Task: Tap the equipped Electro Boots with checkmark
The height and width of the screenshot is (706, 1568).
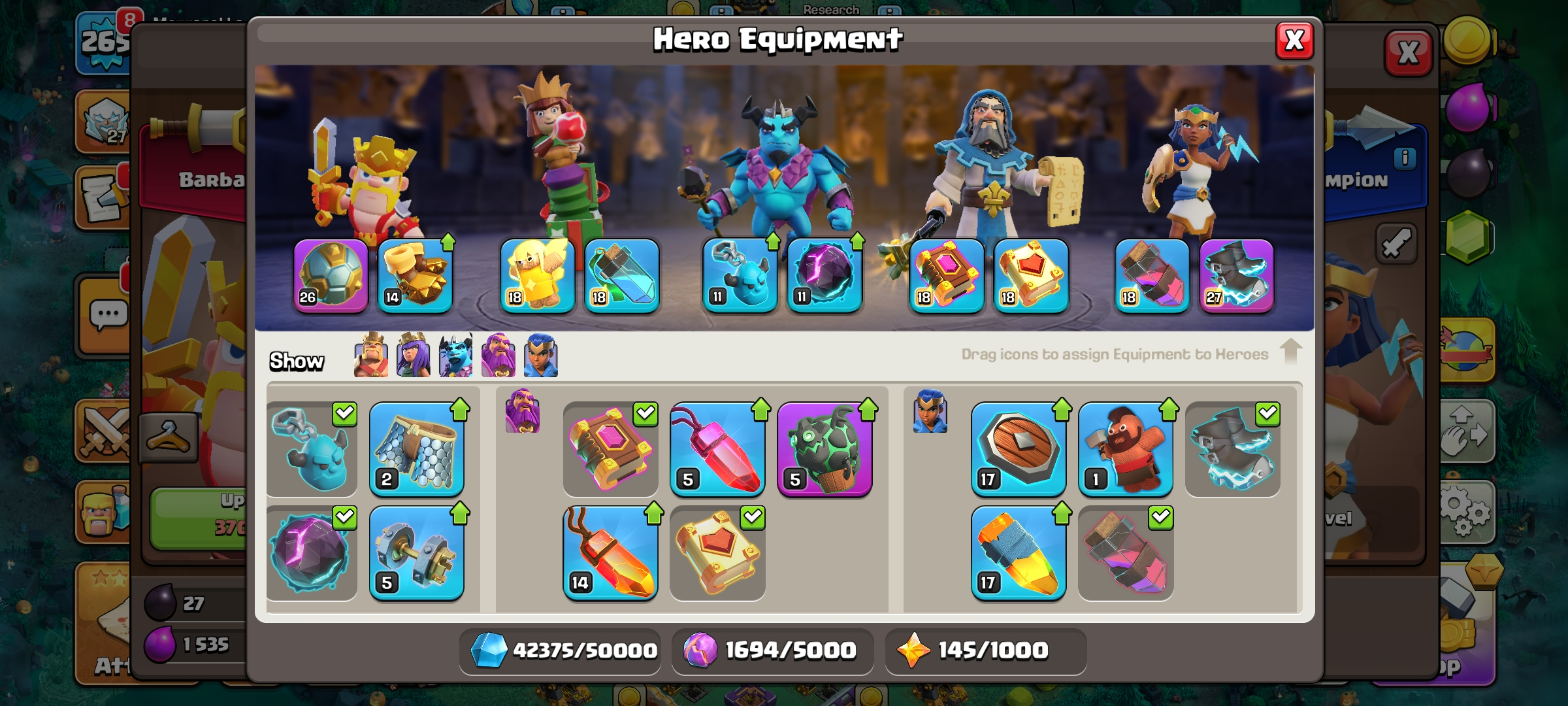Action: (1233, 450)
